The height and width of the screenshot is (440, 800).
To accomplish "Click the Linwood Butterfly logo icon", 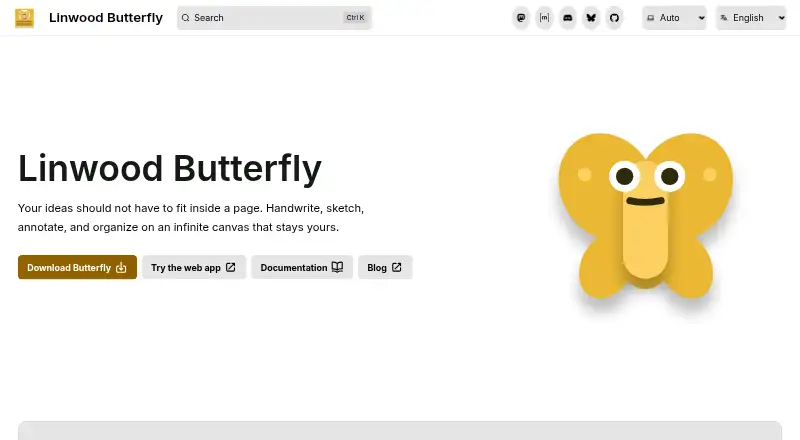I will (24, 18).
